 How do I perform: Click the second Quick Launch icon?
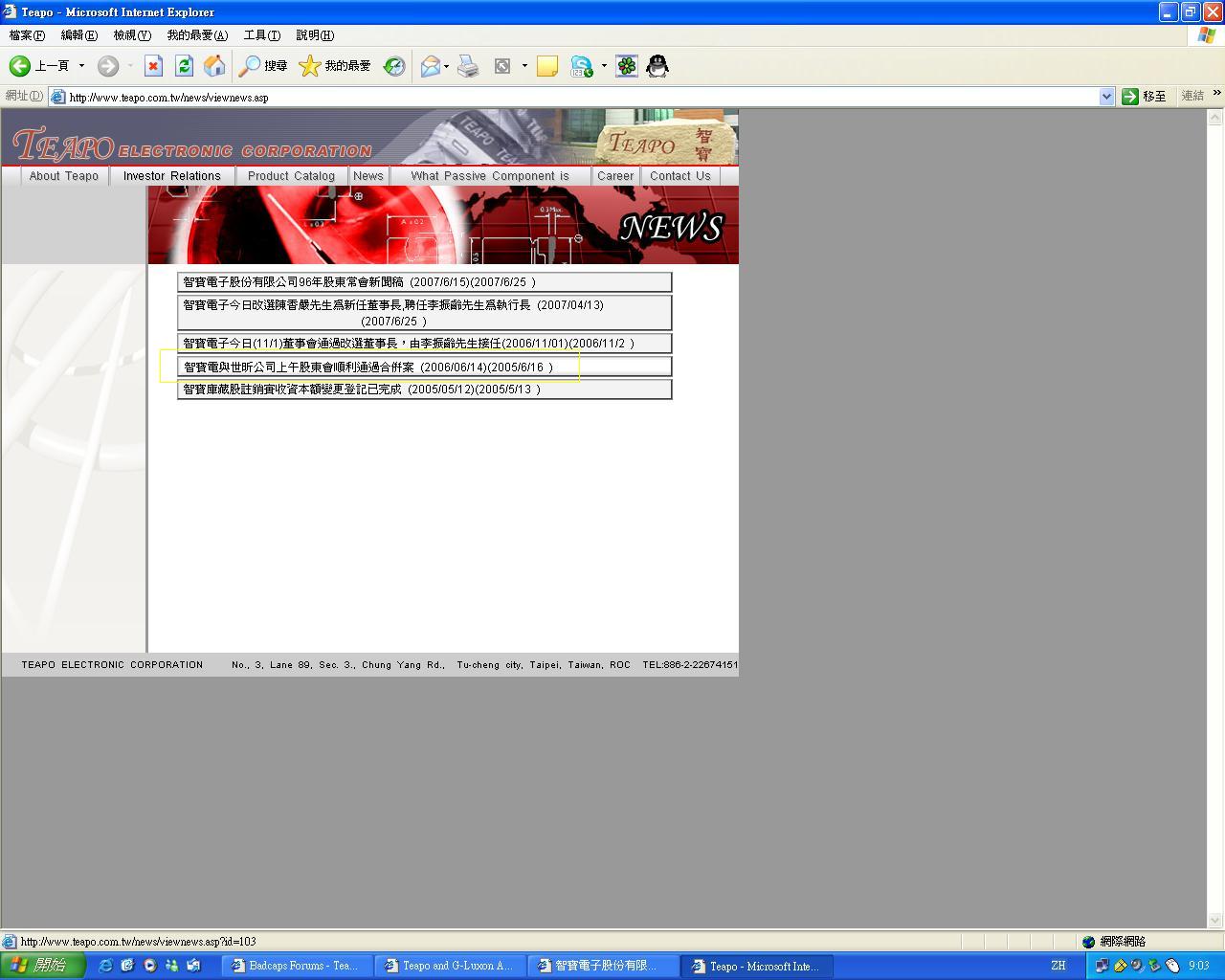pos(127,966)
